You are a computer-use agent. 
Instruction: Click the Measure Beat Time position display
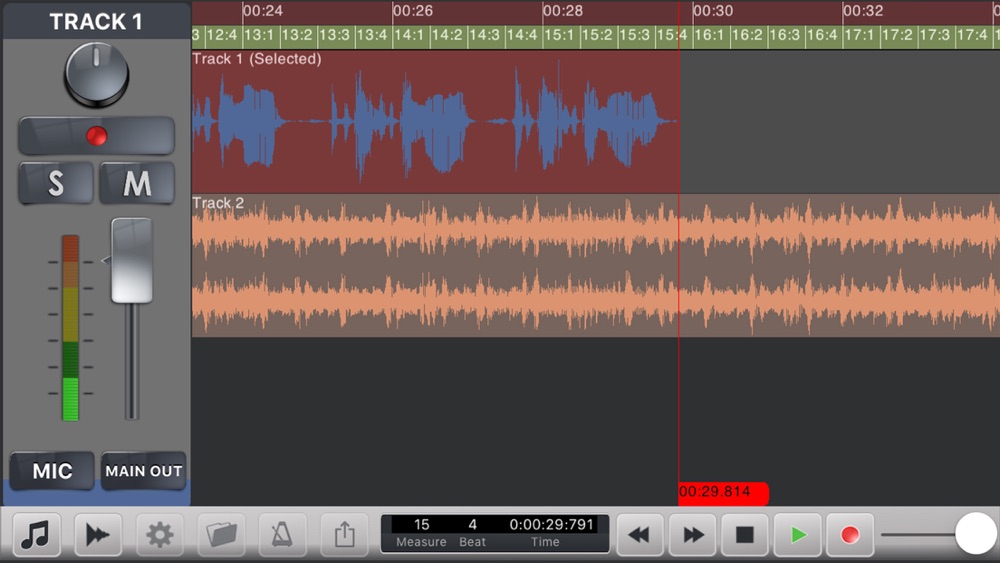point(495,533)
